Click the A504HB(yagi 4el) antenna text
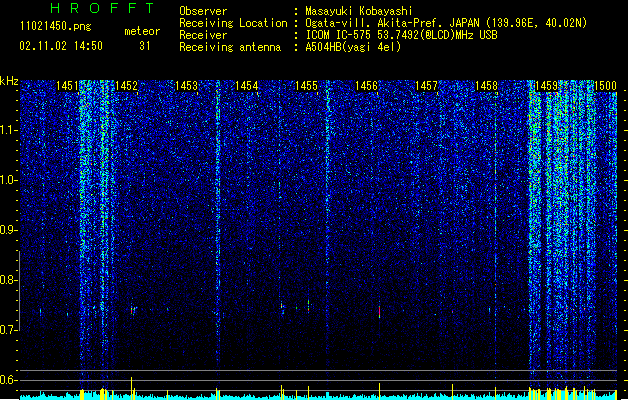629x400 pixels. (353, 47)
